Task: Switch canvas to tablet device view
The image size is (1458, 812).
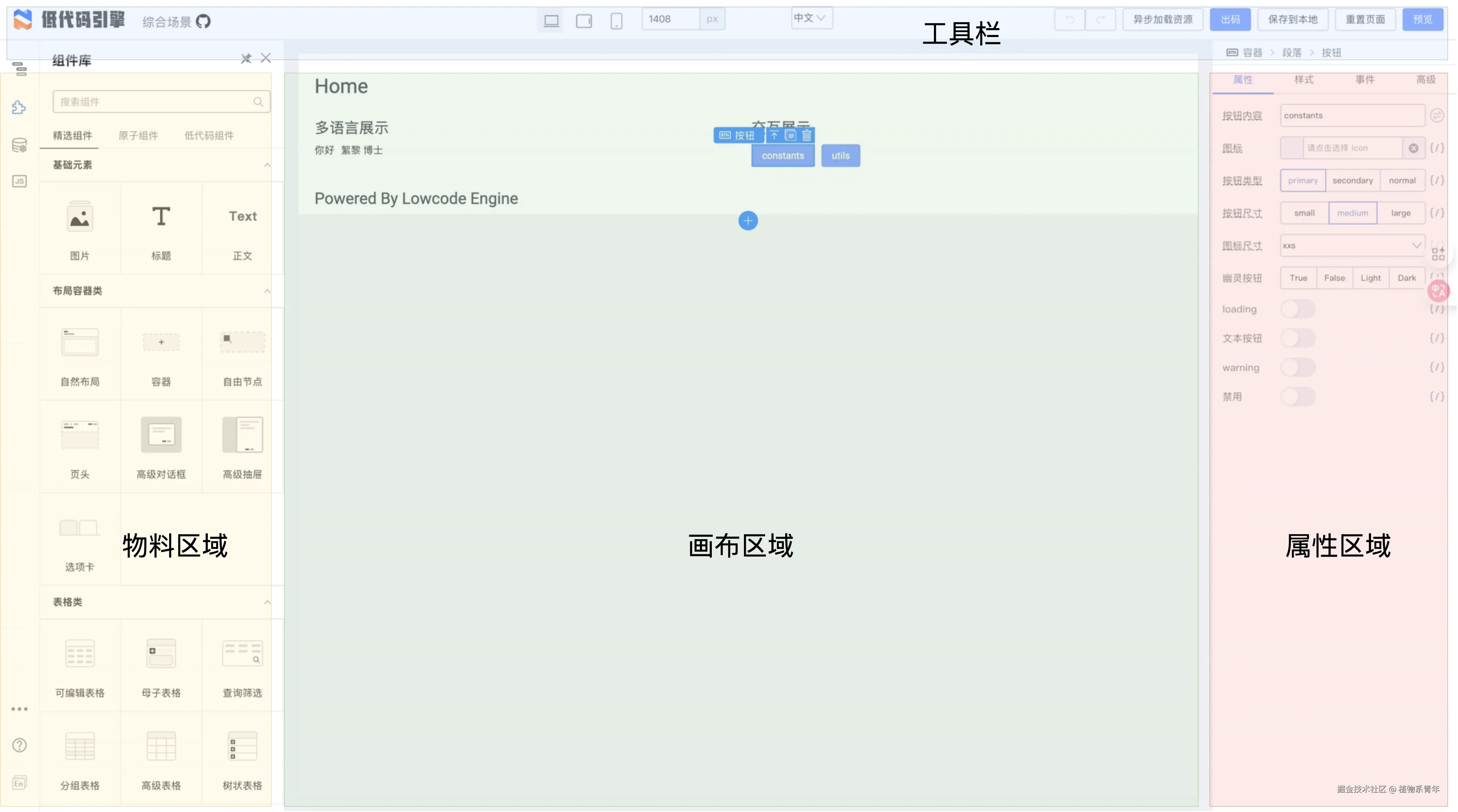Action: pos(584,21)
